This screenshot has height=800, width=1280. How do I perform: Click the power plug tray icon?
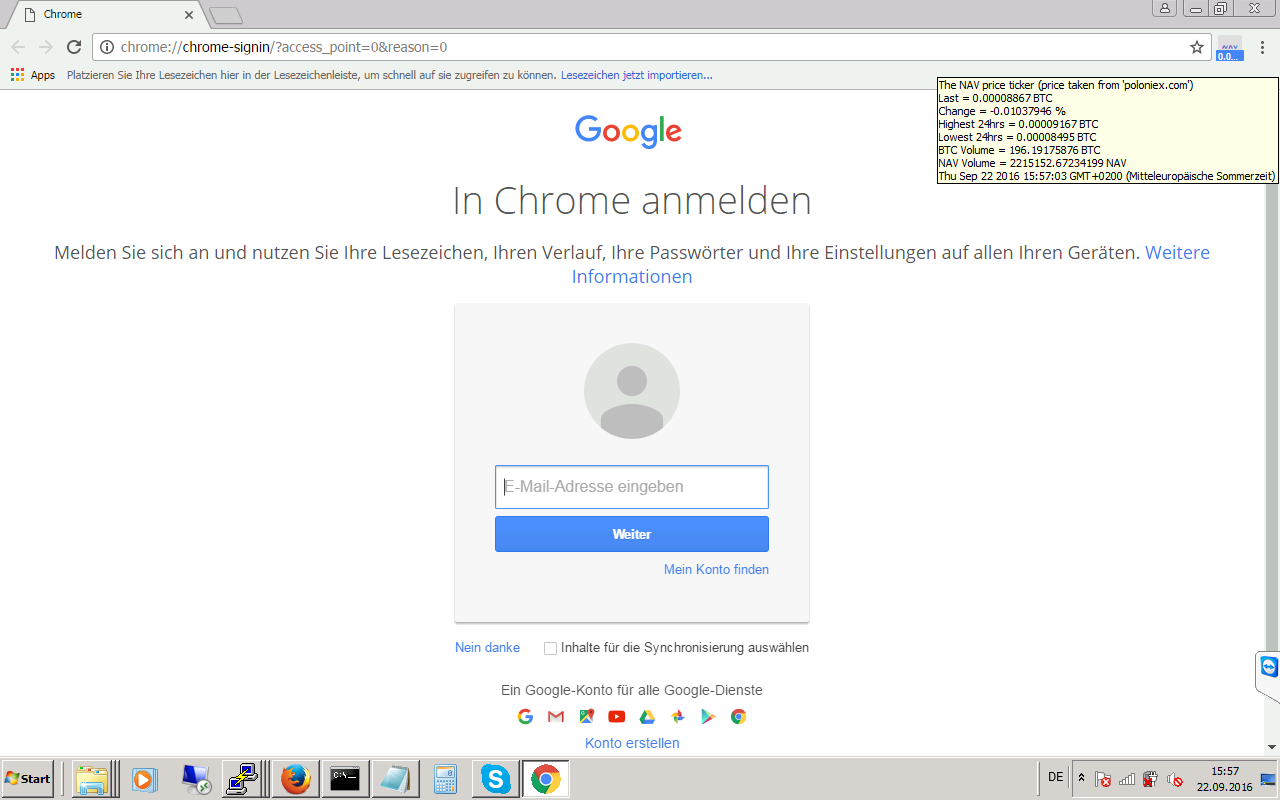click(x=1151, y=779)
